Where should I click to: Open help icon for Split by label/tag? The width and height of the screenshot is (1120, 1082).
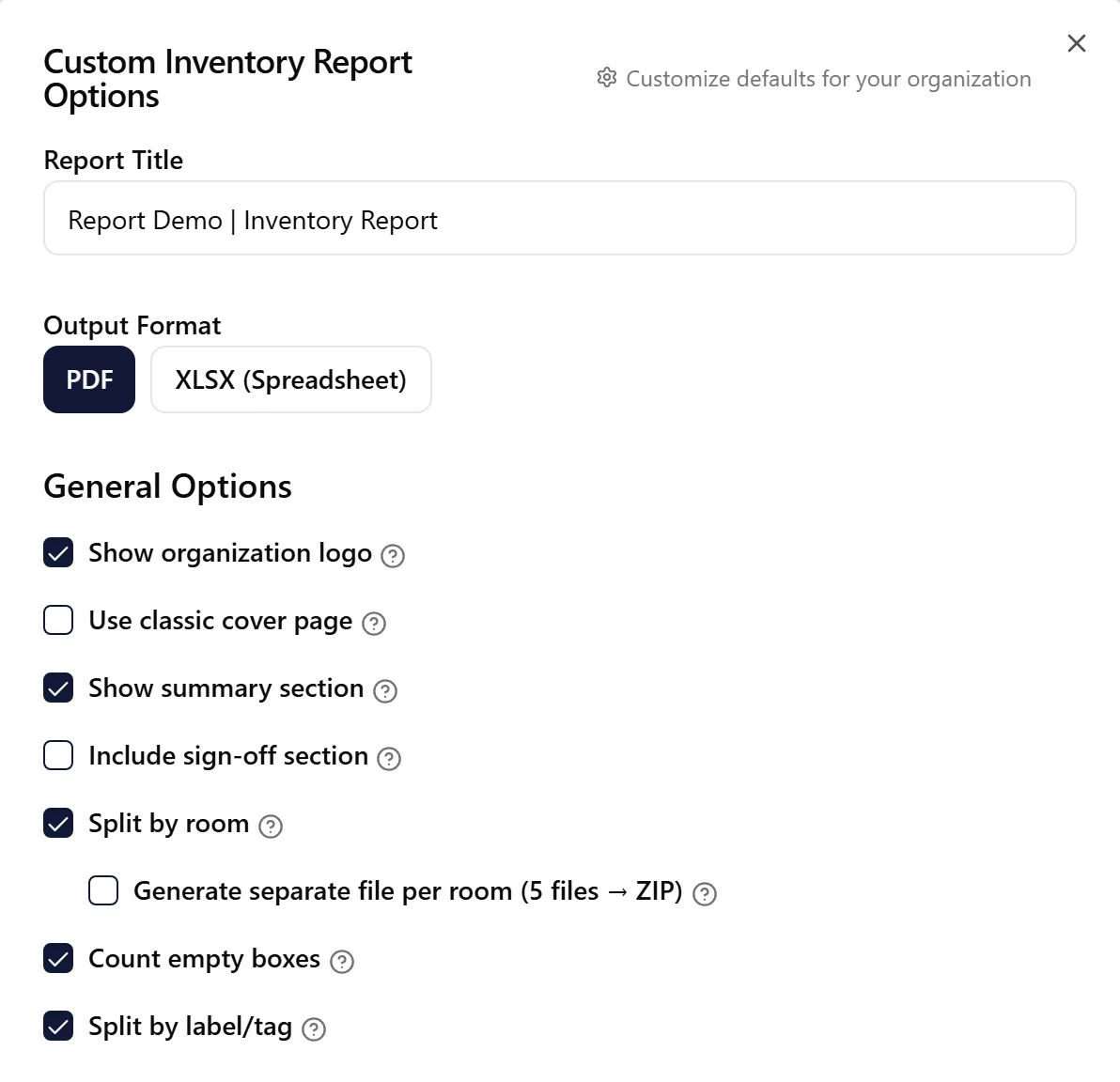(x=314, y=1029)
